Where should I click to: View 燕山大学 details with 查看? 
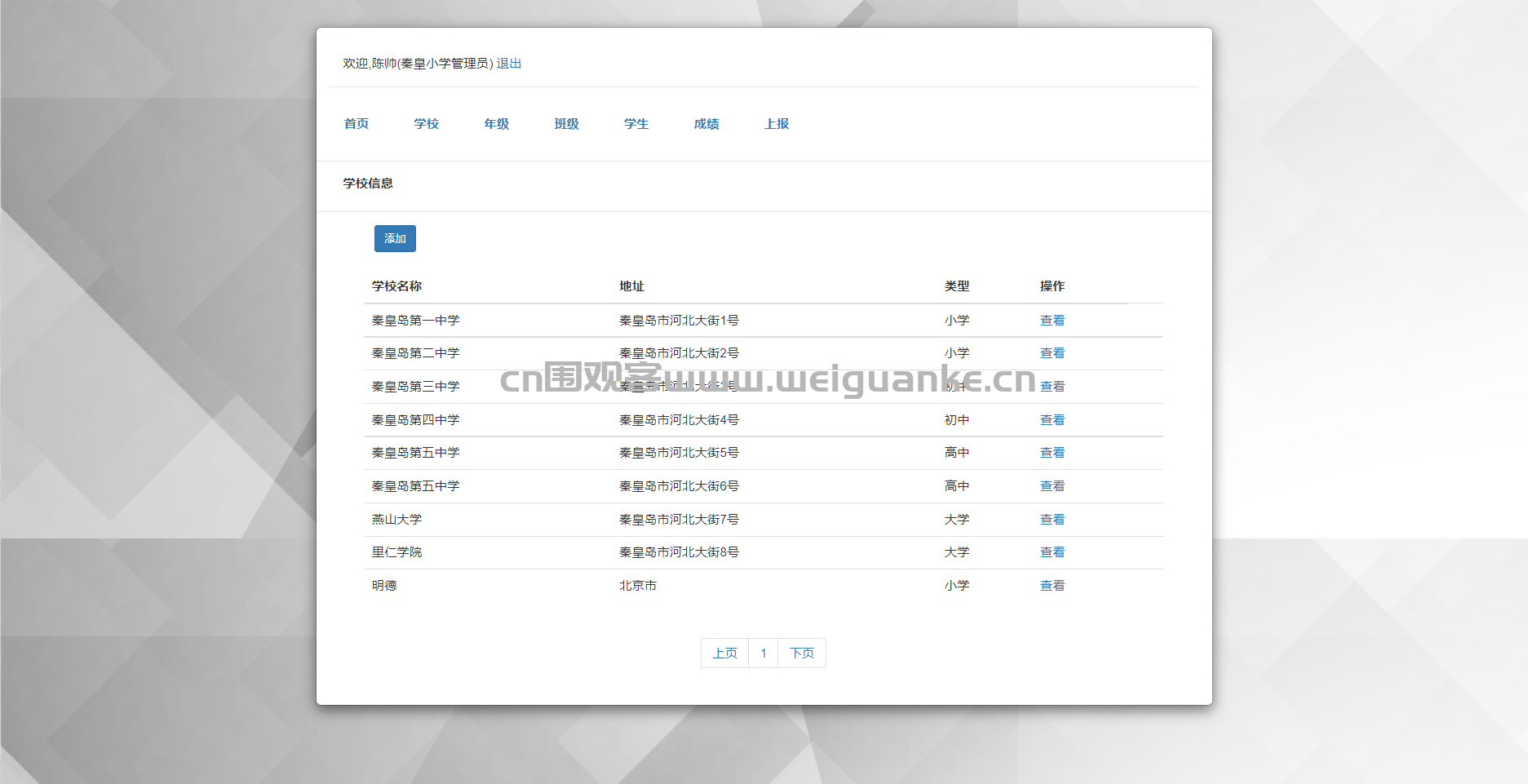(1052, 520)
